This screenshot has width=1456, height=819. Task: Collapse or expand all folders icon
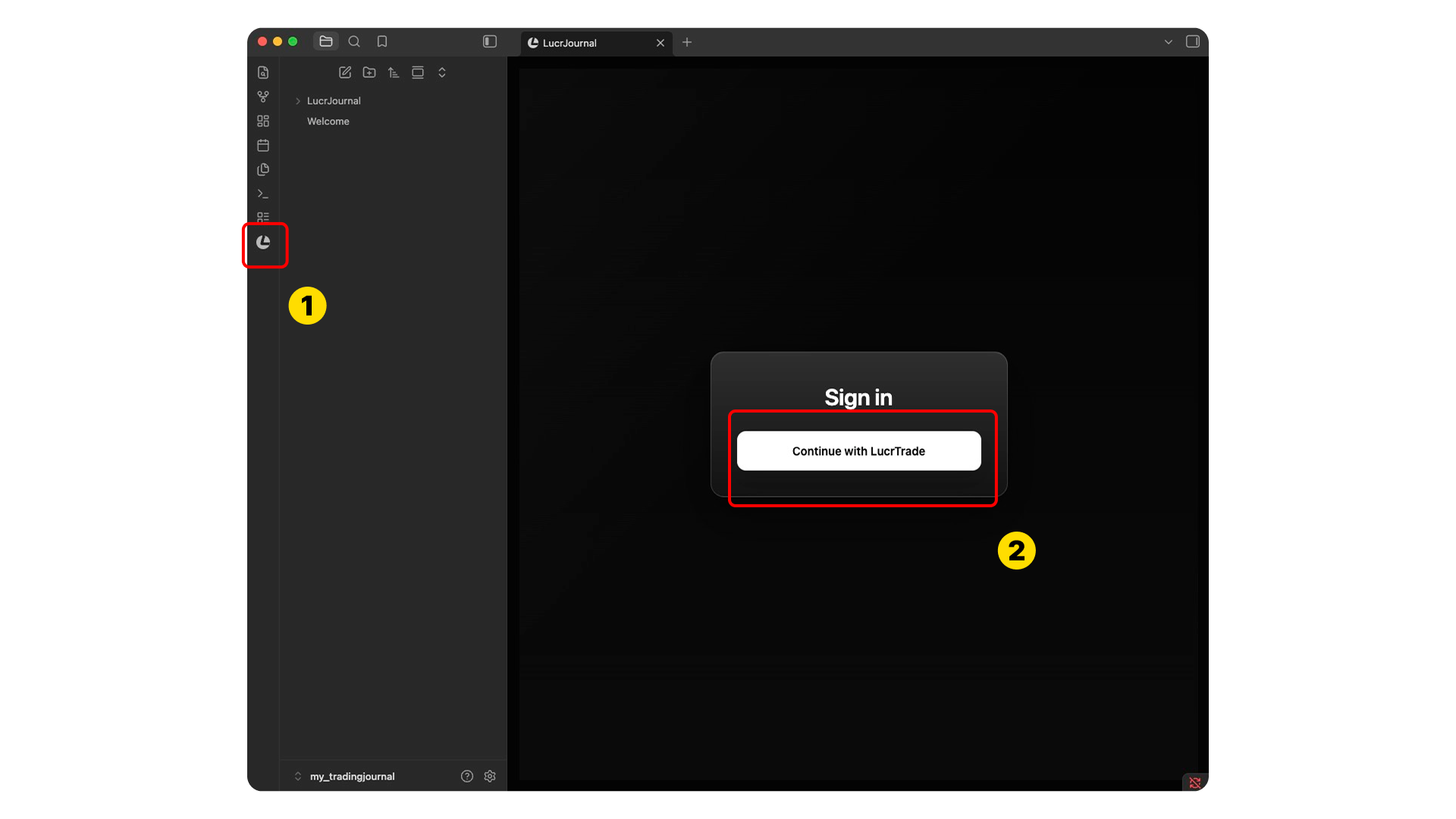click(x=442, y=73)
